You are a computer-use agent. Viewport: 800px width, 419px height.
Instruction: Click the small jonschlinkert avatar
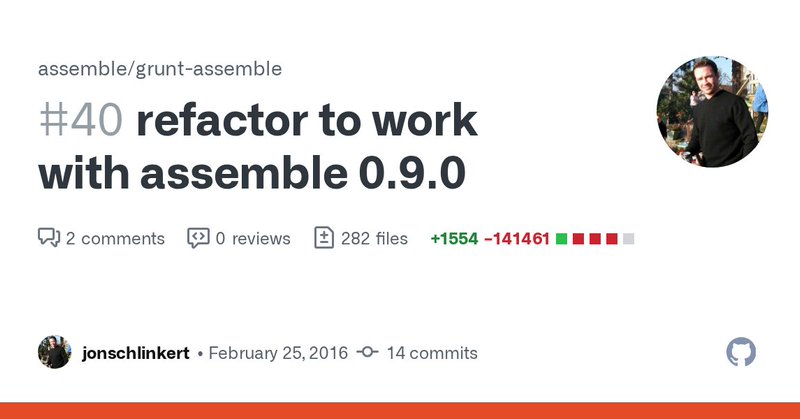pos(55,352)
